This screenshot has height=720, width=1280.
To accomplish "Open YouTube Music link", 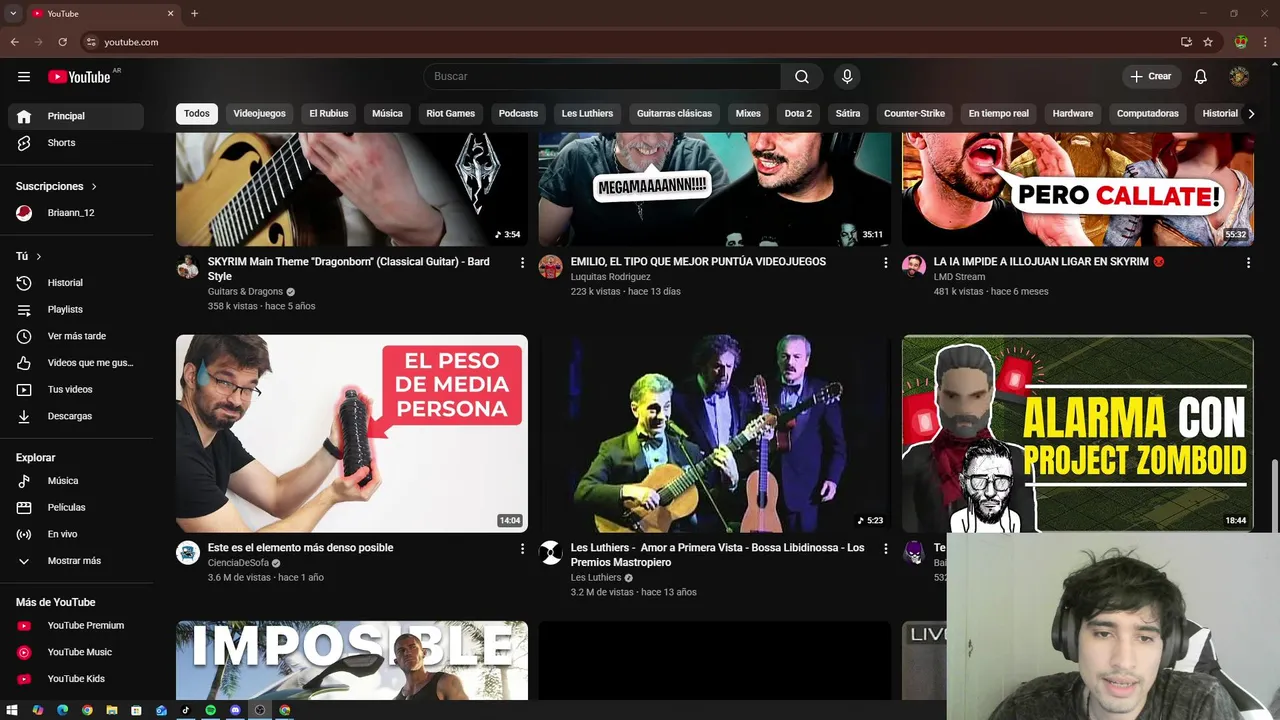I will point(76,652).
